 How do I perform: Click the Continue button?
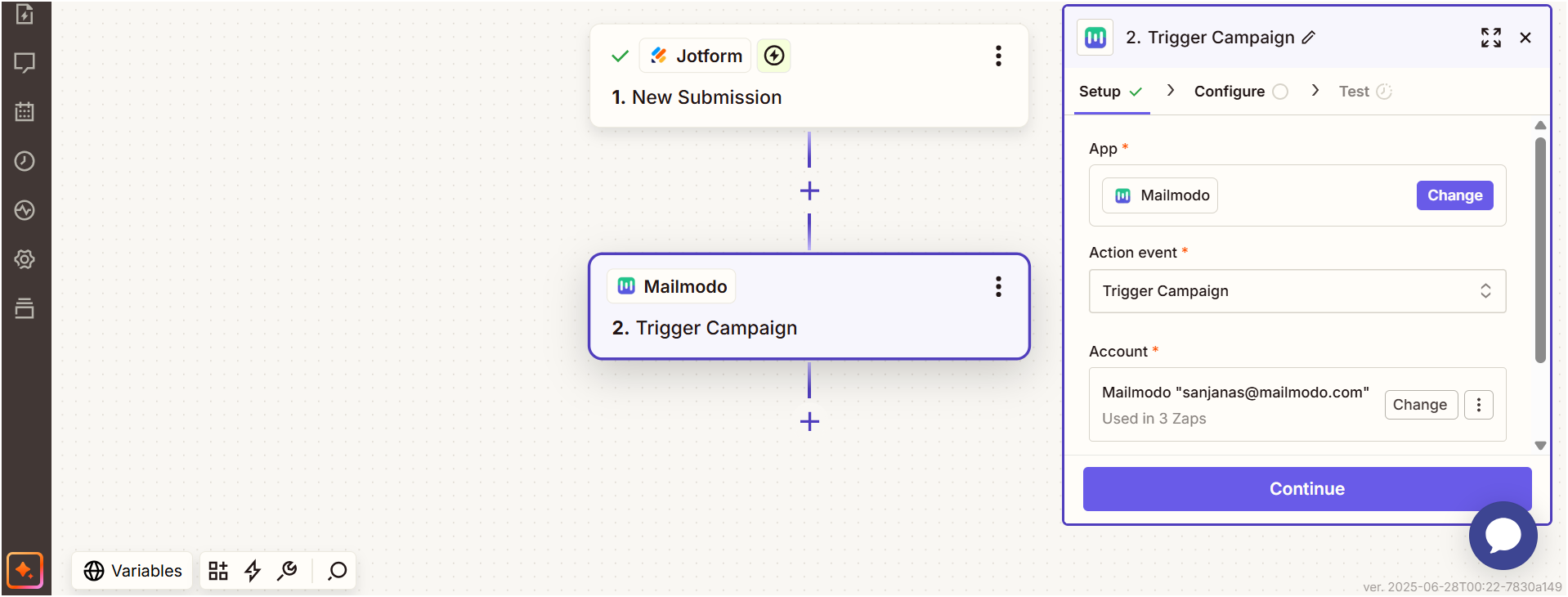1306,489
